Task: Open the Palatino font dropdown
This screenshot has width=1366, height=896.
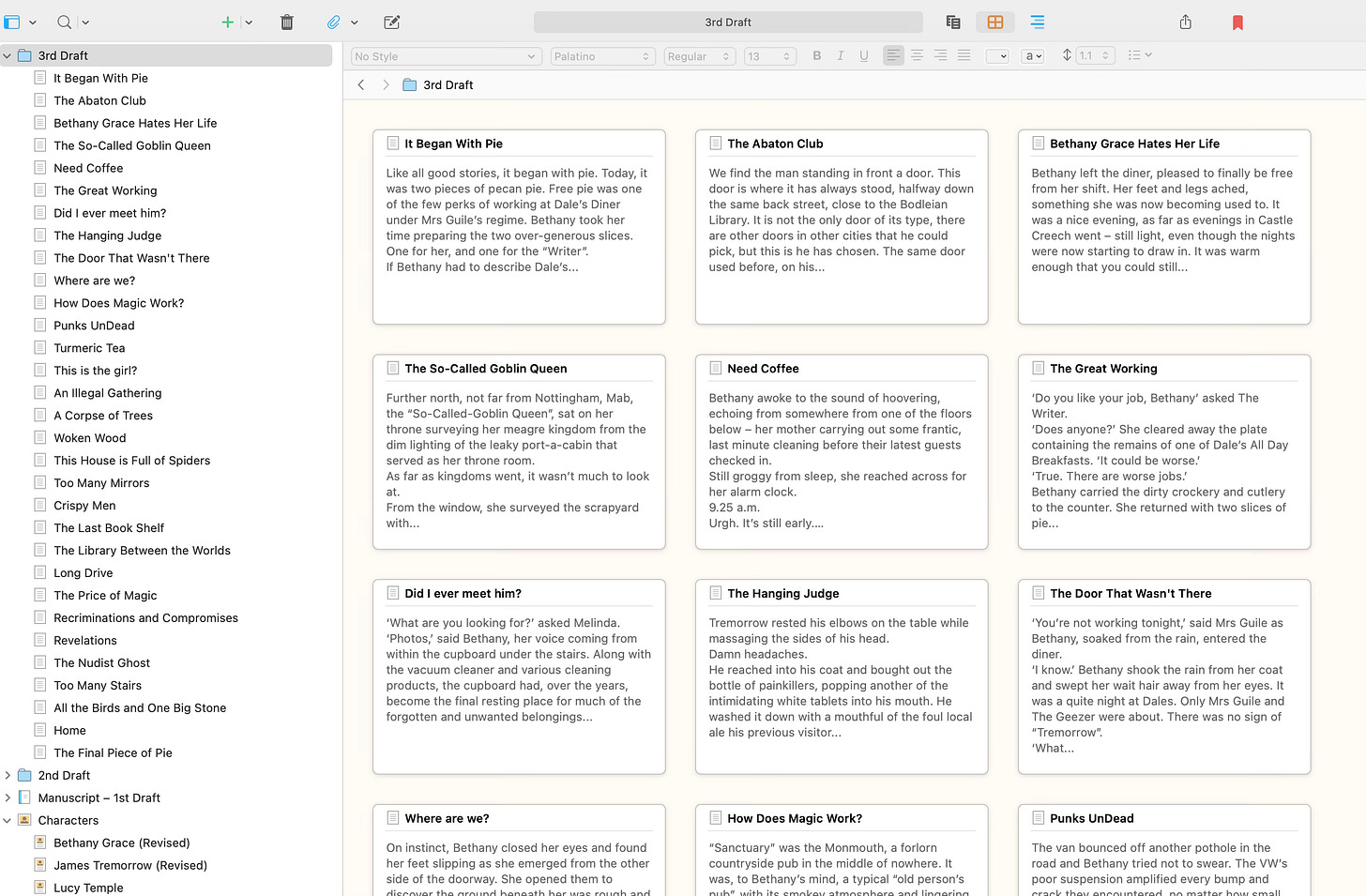Action: [602, 56]
